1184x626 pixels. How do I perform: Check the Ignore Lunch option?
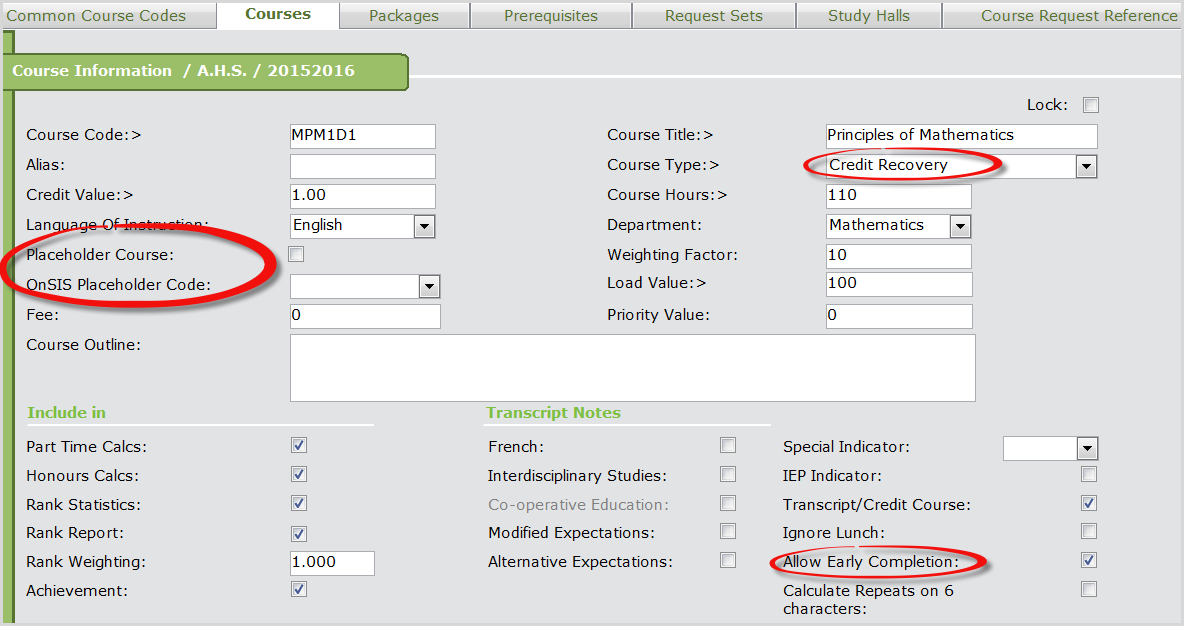tap(1089, 531)
